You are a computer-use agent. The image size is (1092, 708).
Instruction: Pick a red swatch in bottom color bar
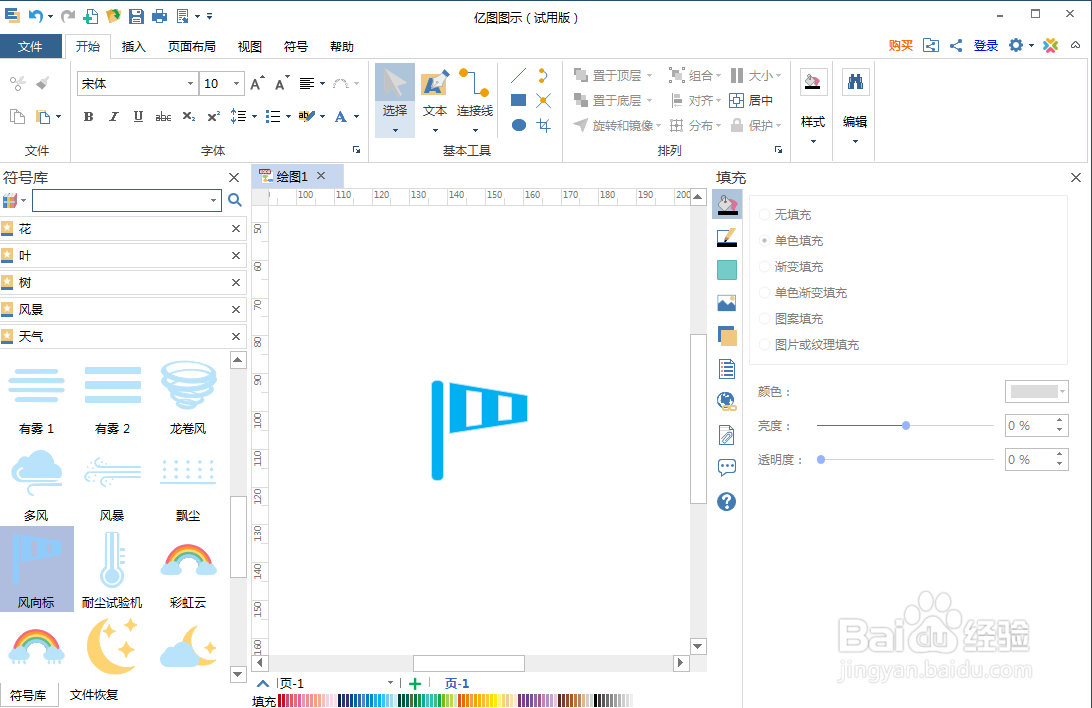tap(281, 700)
